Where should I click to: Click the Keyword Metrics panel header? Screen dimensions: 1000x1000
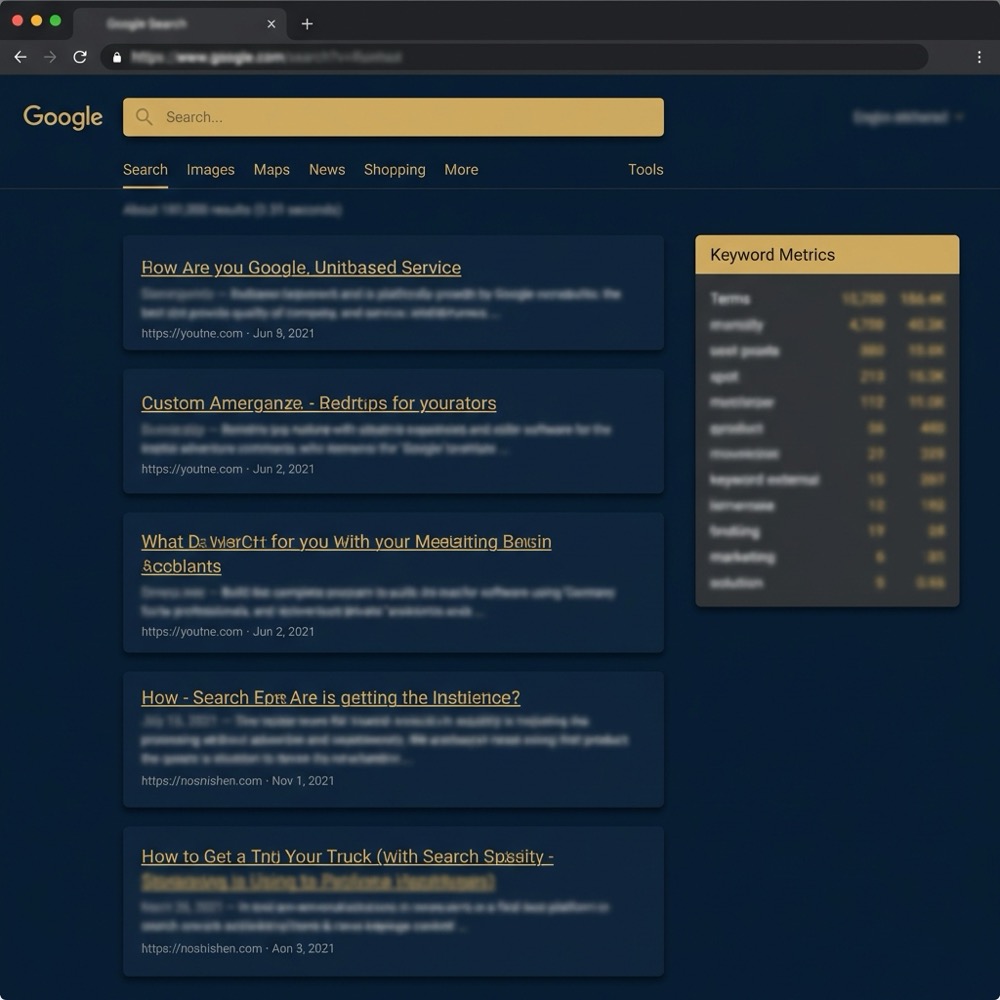coord(827,254)
